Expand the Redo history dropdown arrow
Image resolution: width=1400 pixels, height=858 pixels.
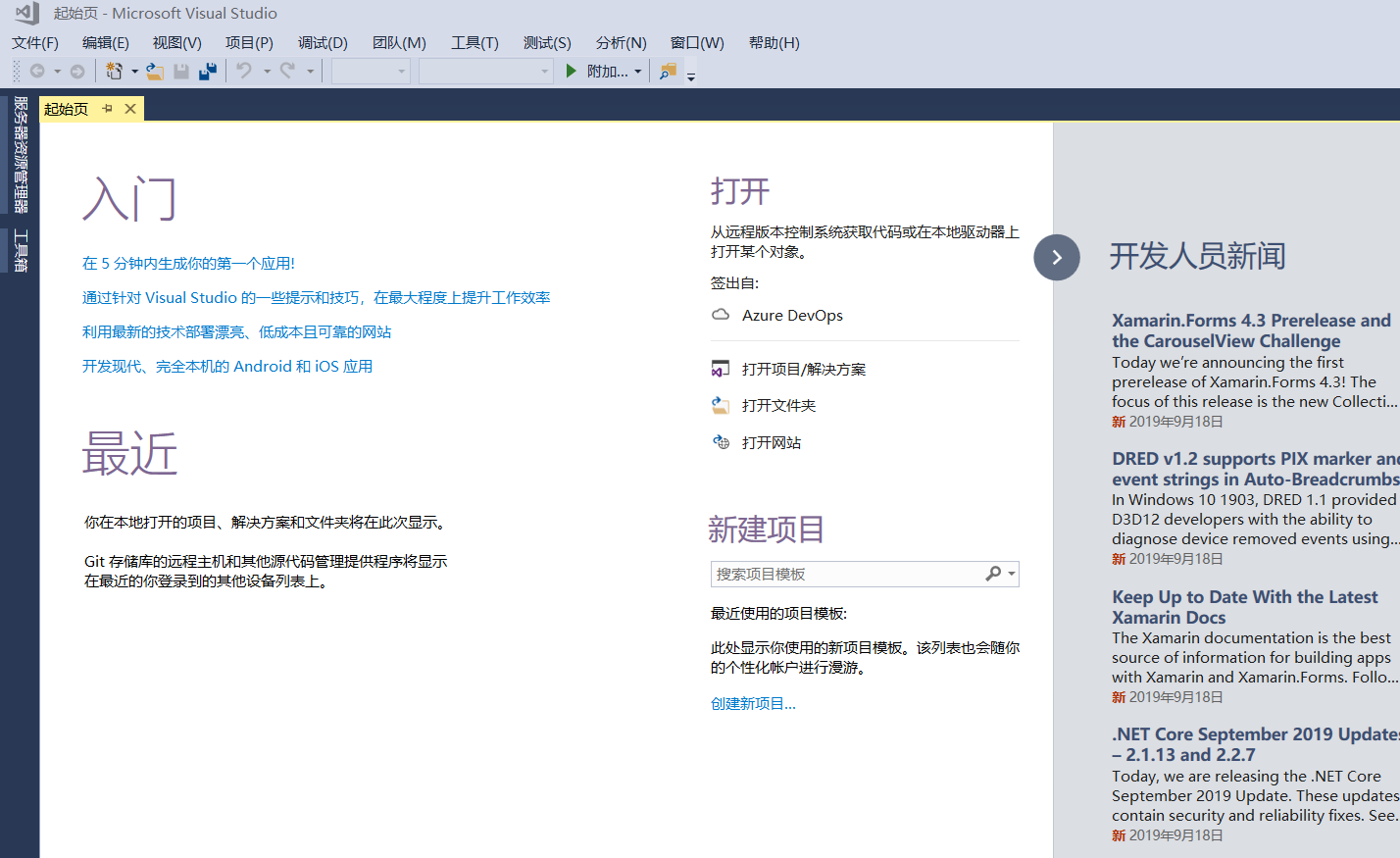310,72
